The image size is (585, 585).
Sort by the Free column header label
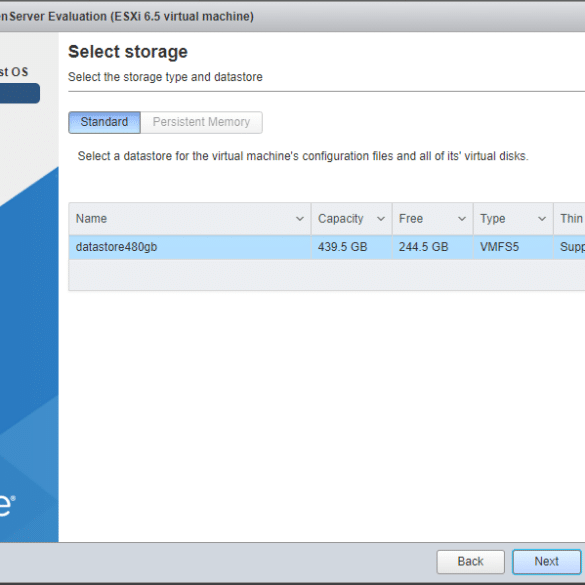pyautogui.click(x=411, y=219)
